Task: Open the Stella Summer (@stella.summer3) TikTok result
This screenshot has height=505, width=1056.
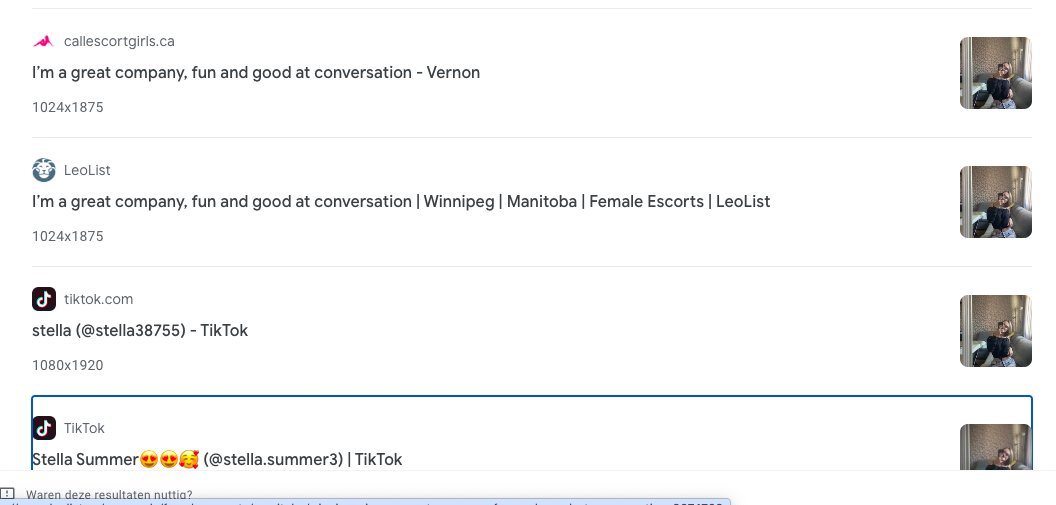Action: click(x=217, y=460)
